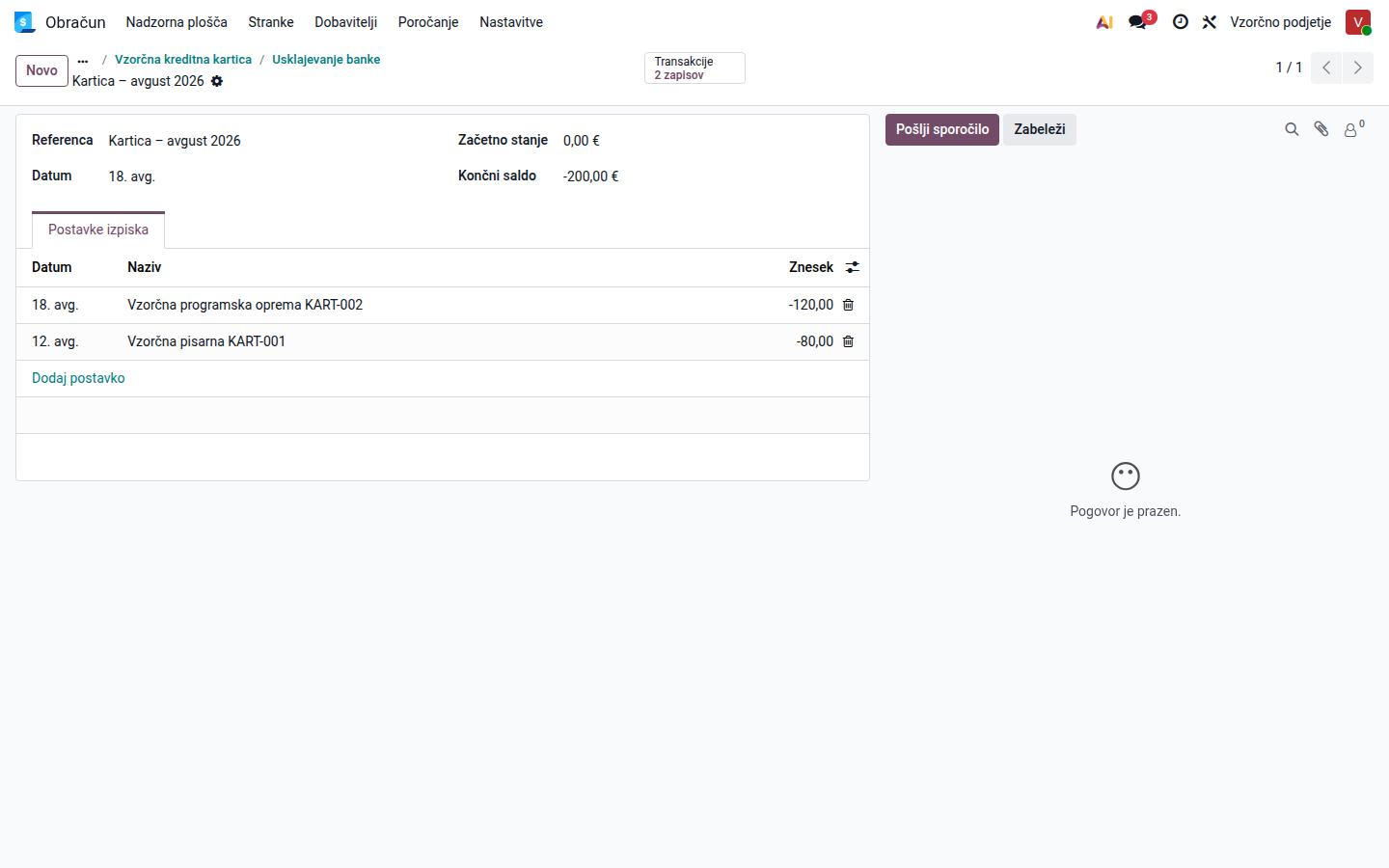
Task: Select the amount -120,00 cell
Action: click(x=811, y=305)
